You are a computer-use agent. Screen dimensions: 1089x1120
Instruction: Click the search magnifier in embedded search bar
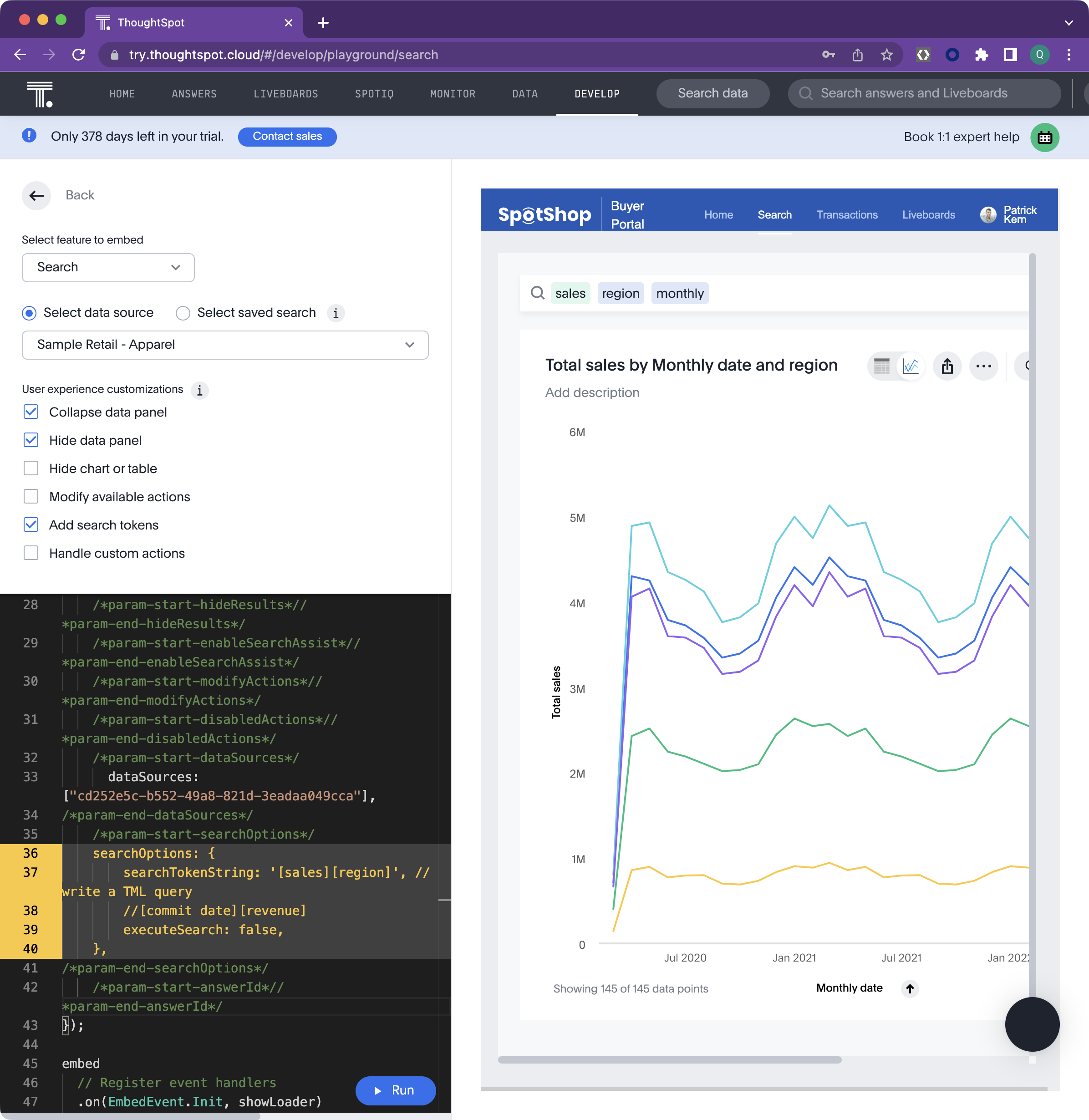pos(537,294)
